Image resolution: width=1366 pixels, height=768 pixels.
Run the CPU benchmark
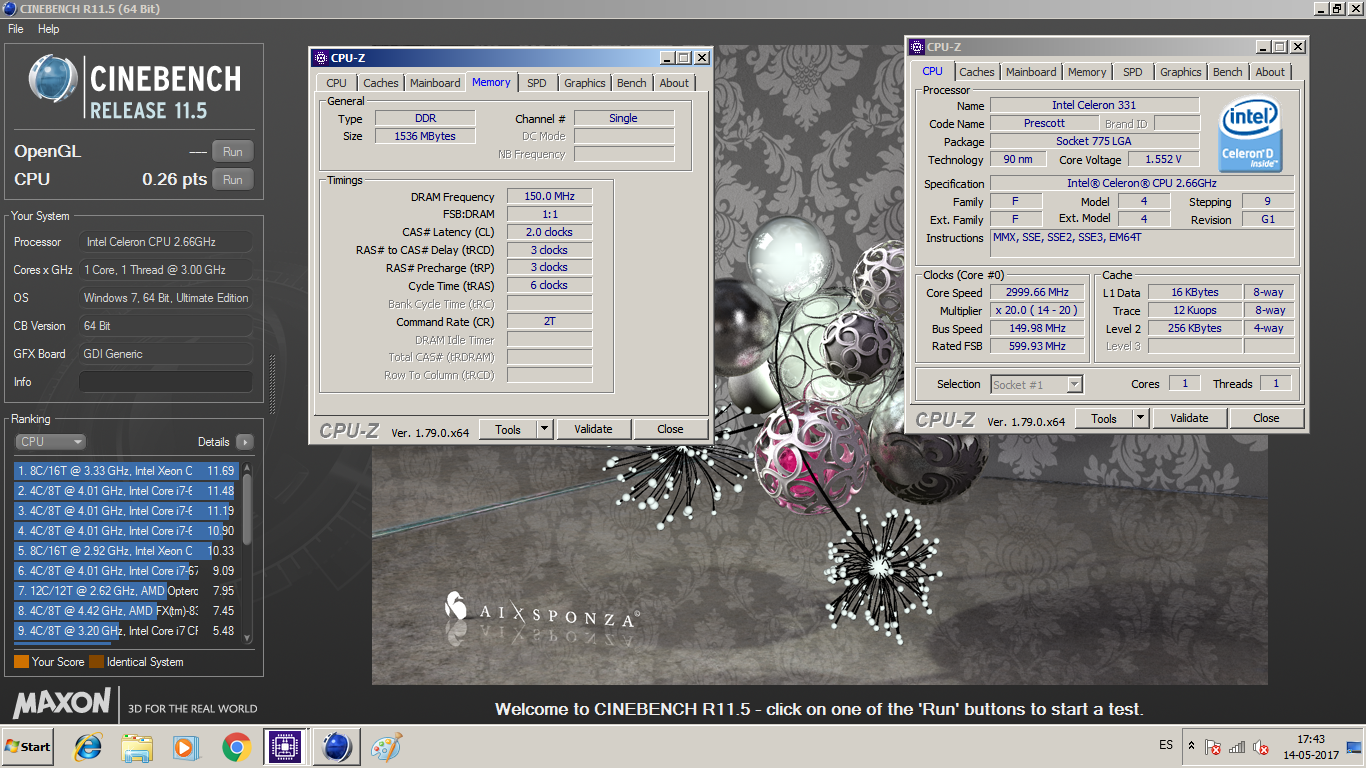(233, 180)
